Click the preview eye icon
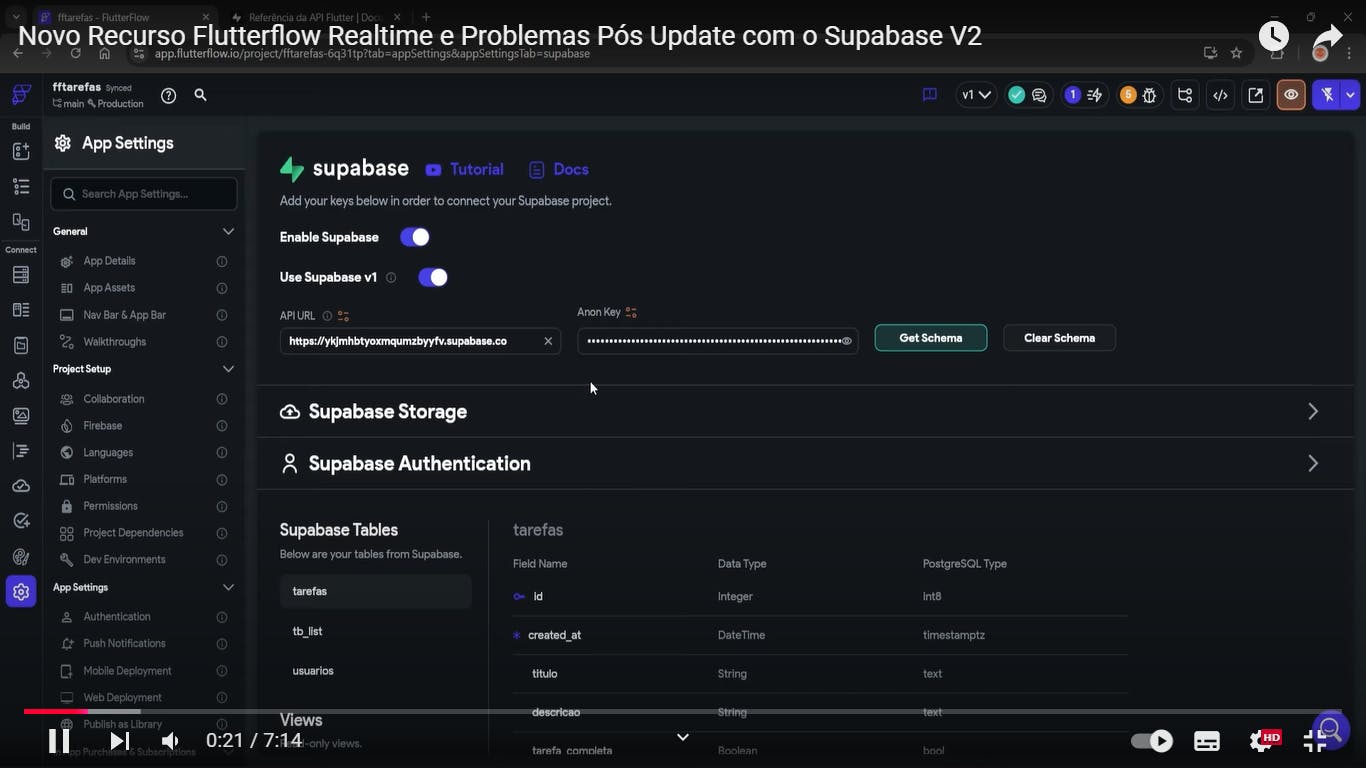 tap(1291, 95)
